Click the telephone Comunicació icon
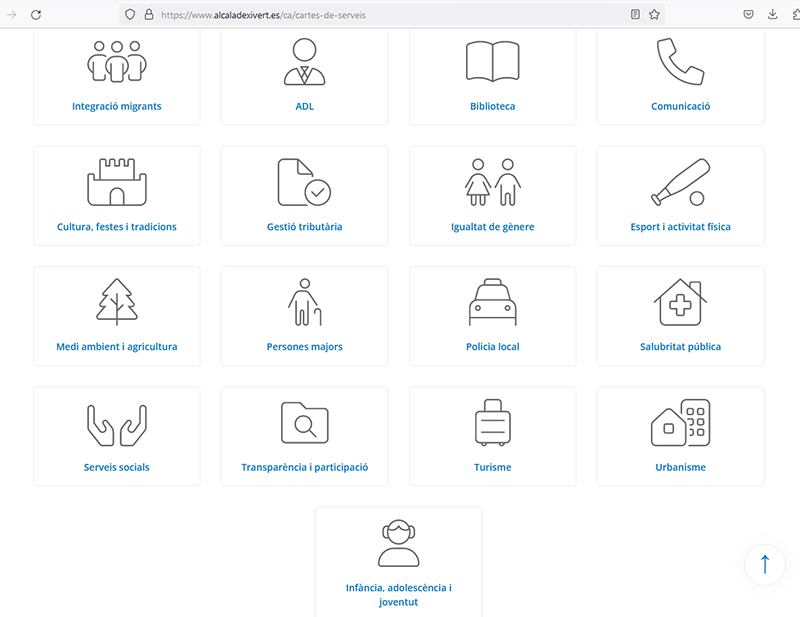800x617 pixels. click(680, 62)
